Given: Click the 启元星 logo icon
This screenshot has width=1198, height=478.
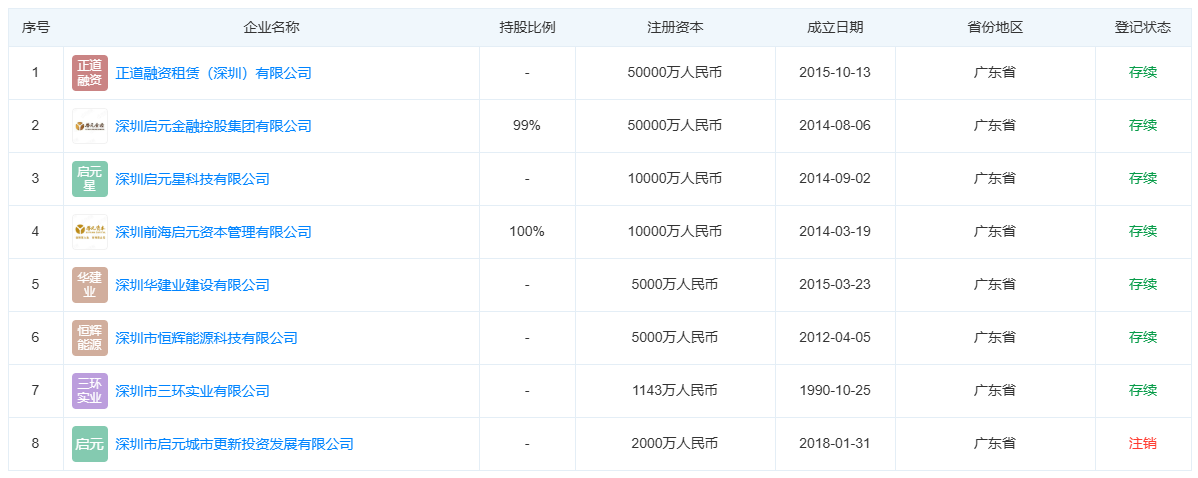Looking at the screenshot, I should pyautogui.click(x=90, y=179).
